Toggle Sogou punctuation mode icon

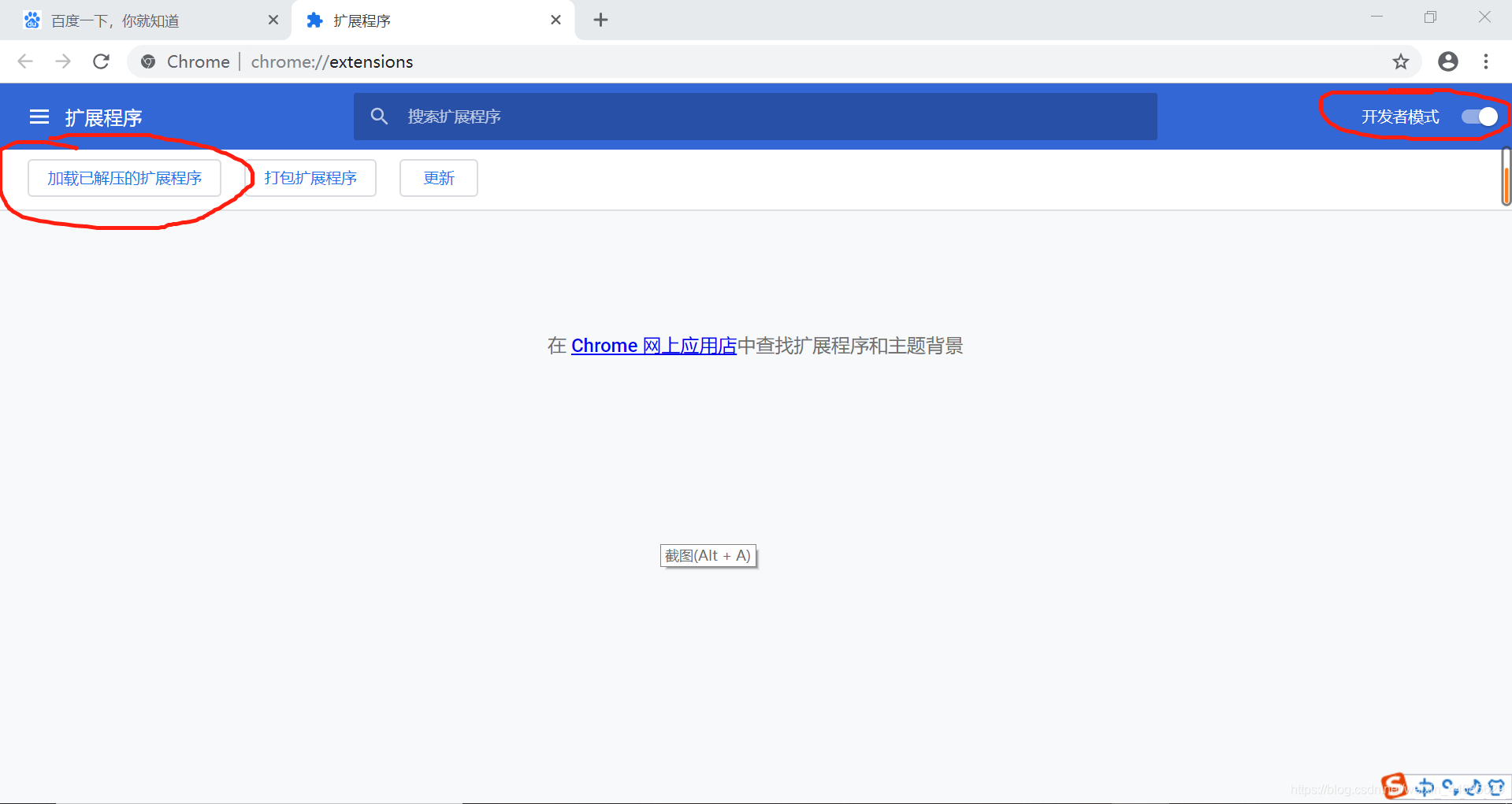[x=1450, y=787]
